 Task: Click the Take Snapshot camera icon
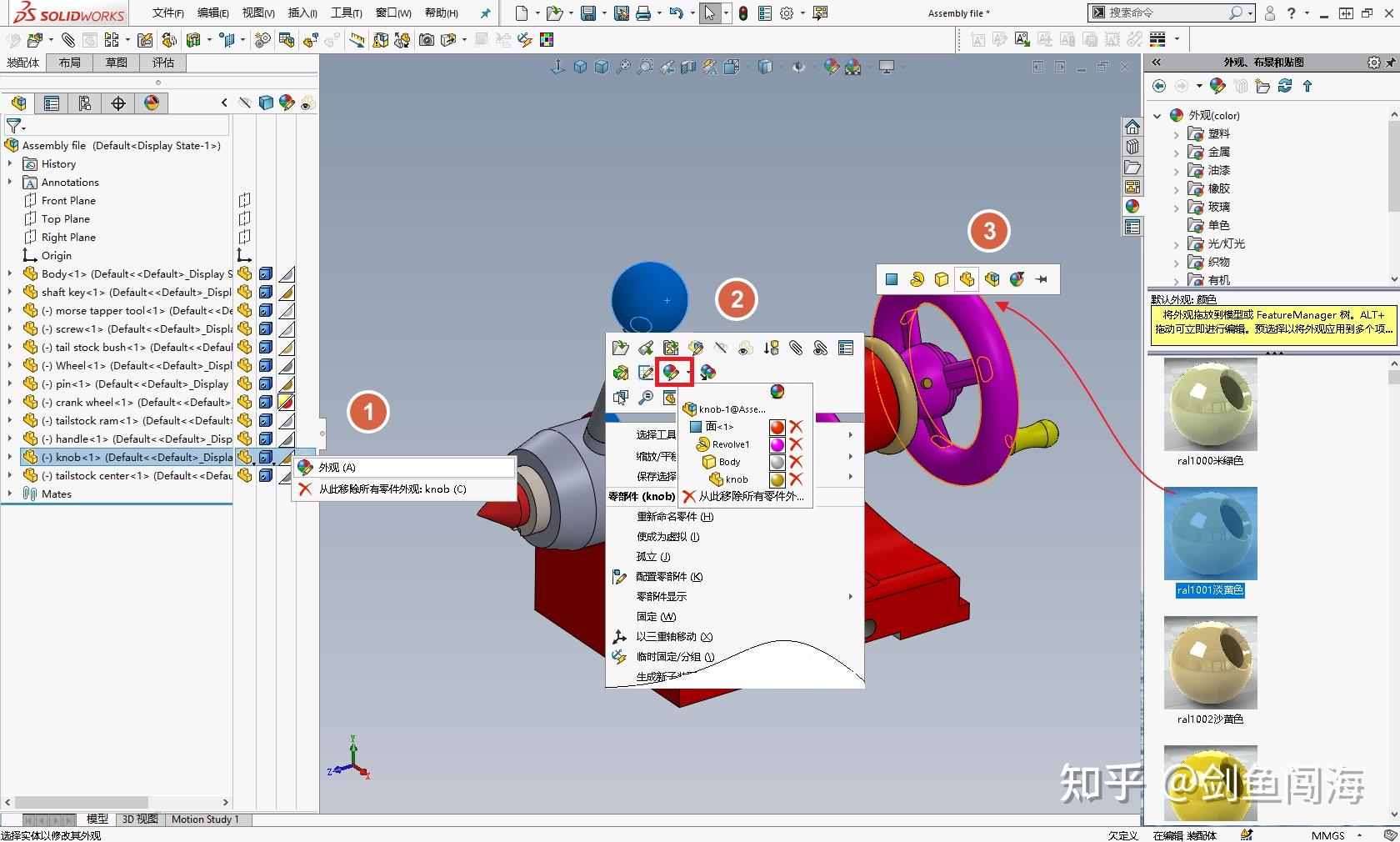point(427,39)
